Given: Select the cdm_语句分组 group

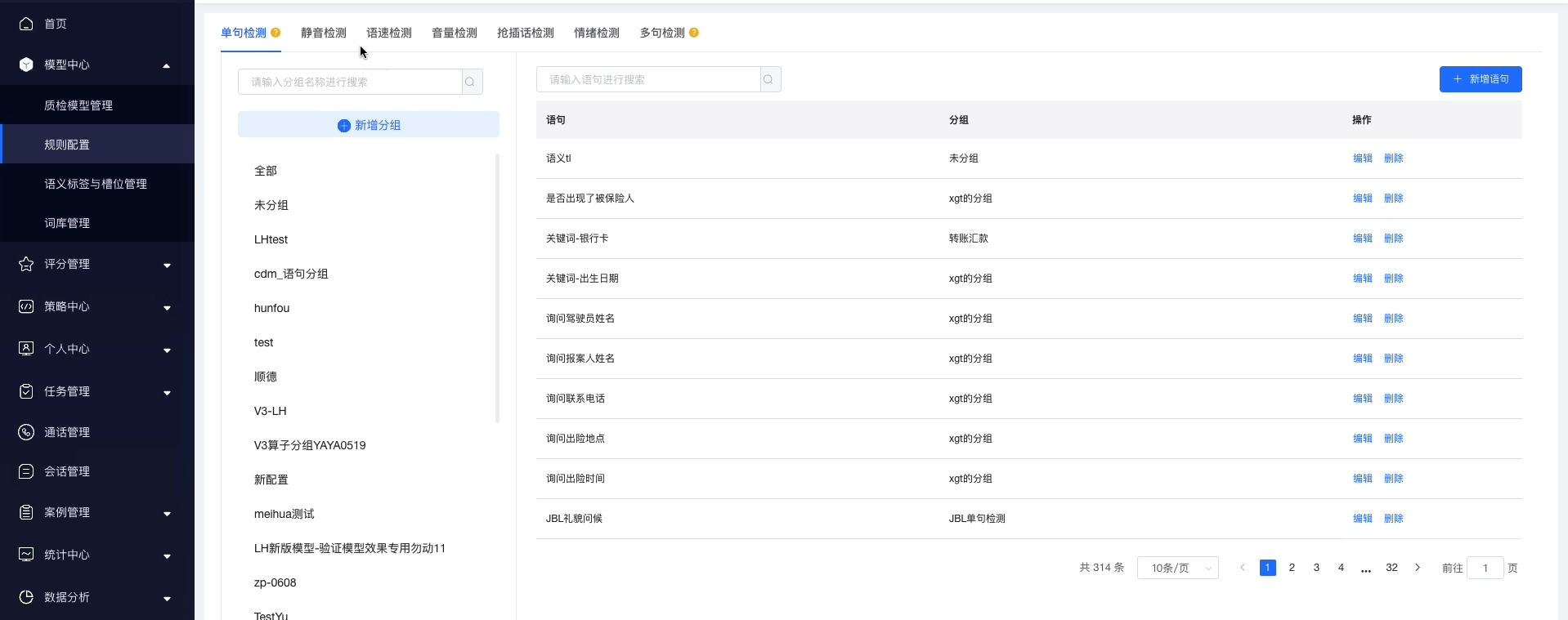Looking at the screenshot, I should click(x=291, y=274).
